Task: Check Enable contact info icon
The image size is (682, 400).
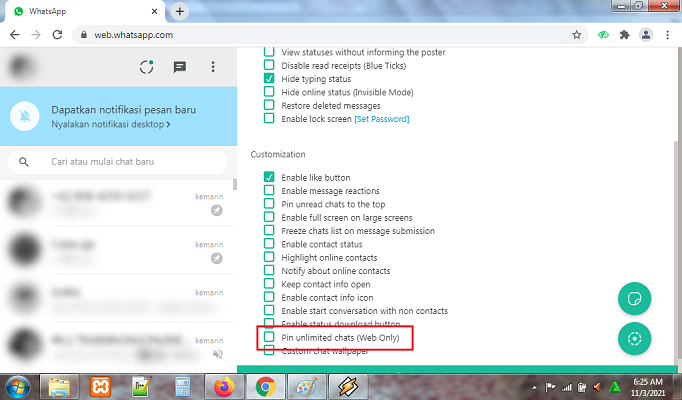Action: [x=269, y=297]
